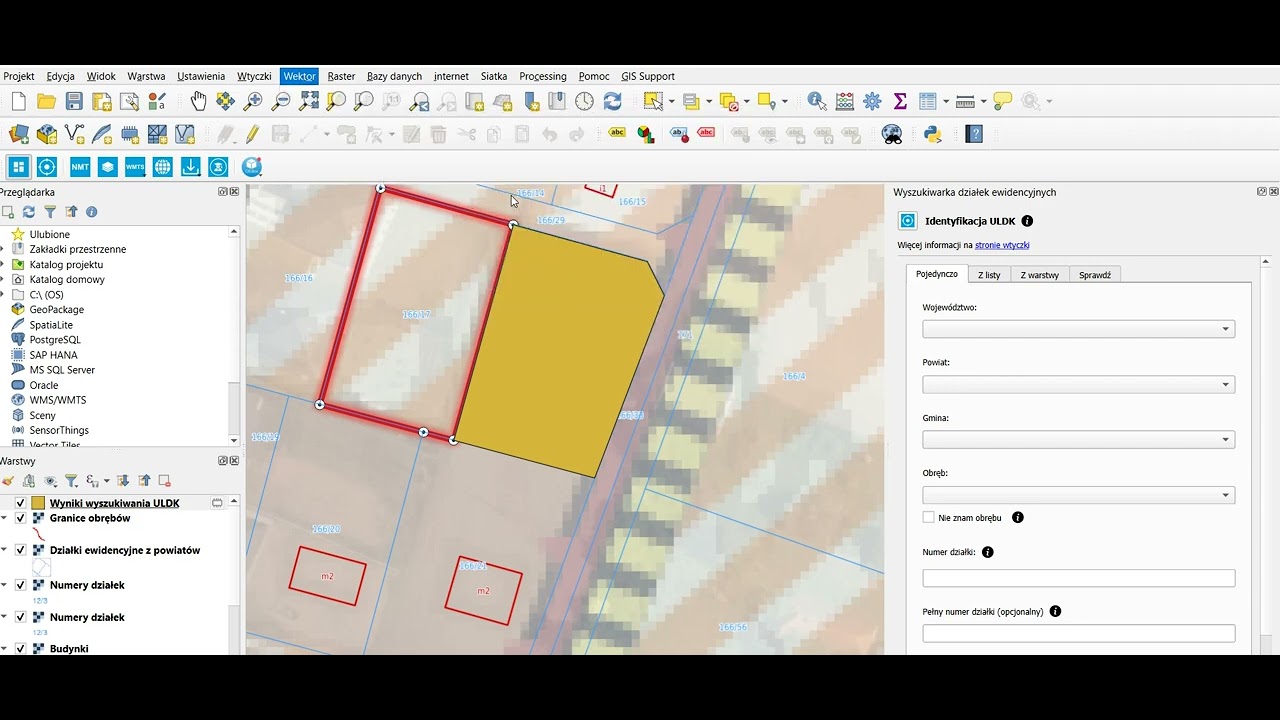Create a new project
1280x720 pixels.
pos(18,101)
